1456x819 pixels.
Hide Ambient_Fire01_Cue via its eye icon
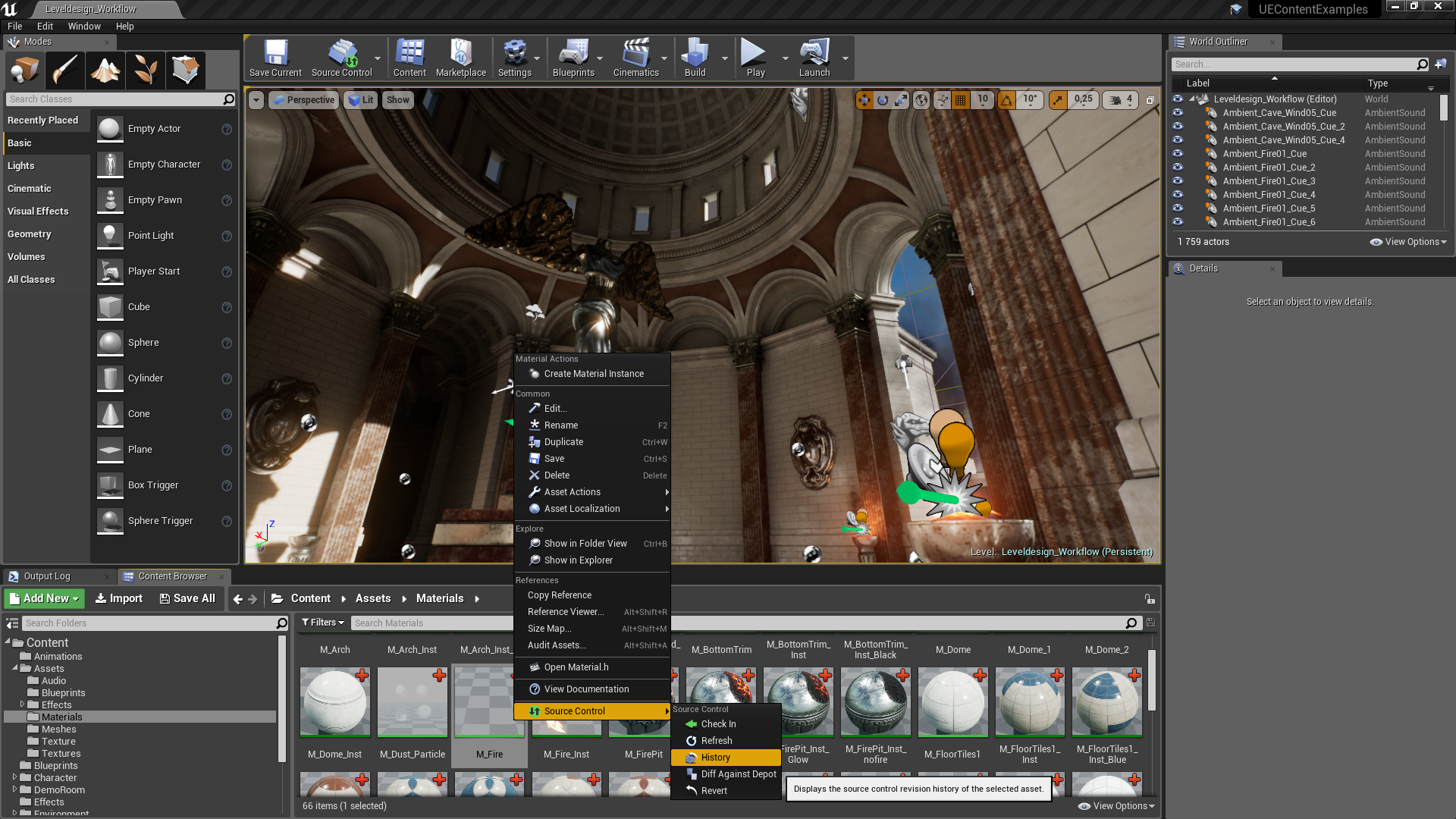click(1178, 153)
